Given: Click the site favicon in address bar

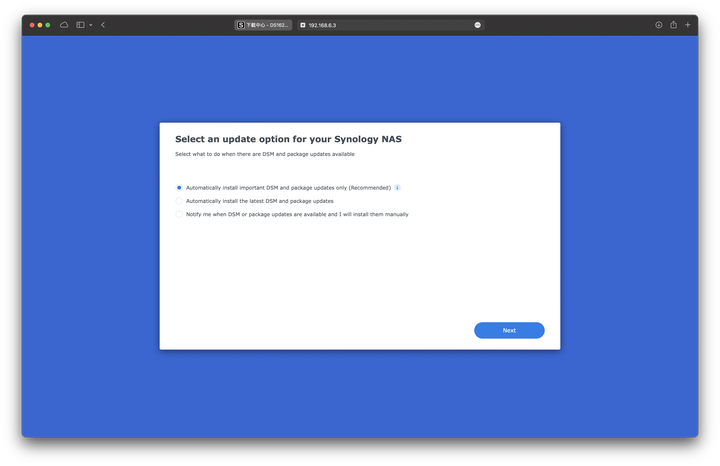Looking at the screenshot, I should point(303,25).
